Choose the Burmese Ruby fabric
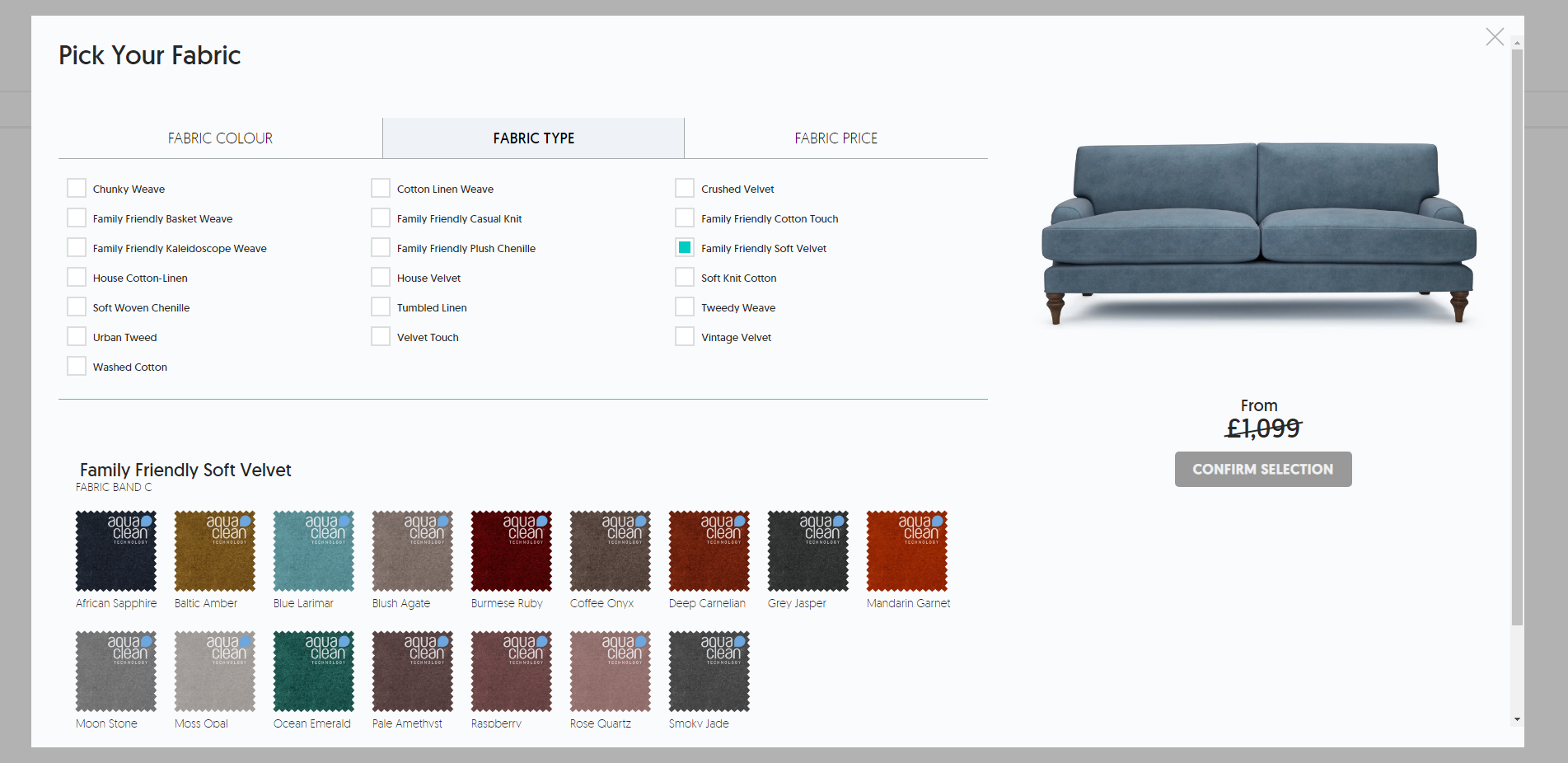Screen dimensions: 1568x763 (x=512, y=551)
